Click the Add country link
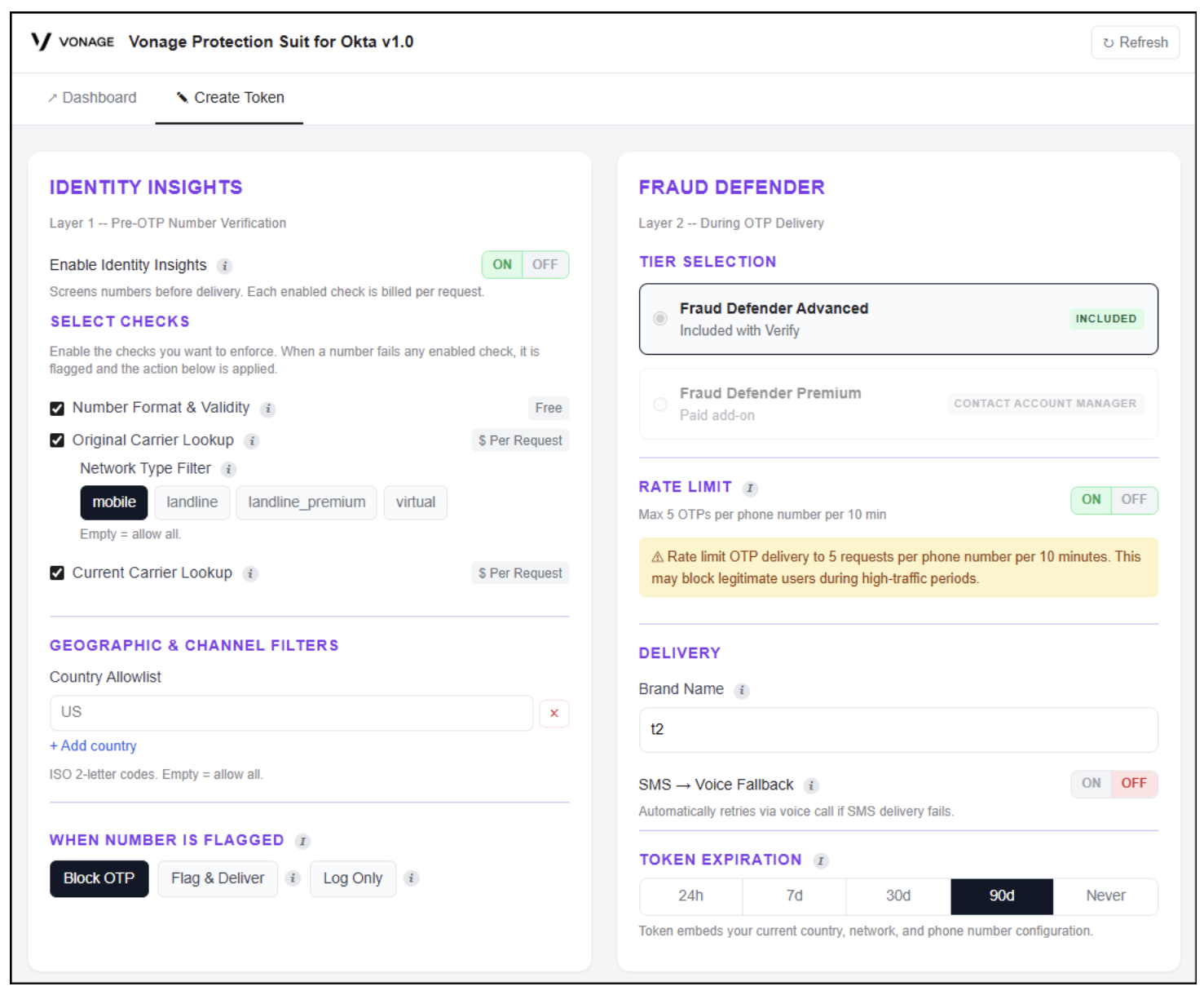 click(x=93, y=746)
